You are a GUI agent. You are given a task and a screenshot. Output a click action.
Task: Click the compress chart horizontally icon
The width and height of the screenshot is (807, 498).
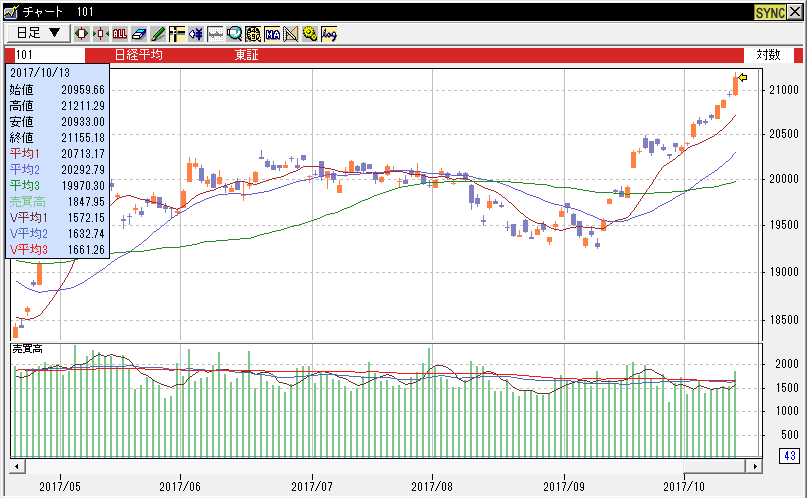click(101, 33)
